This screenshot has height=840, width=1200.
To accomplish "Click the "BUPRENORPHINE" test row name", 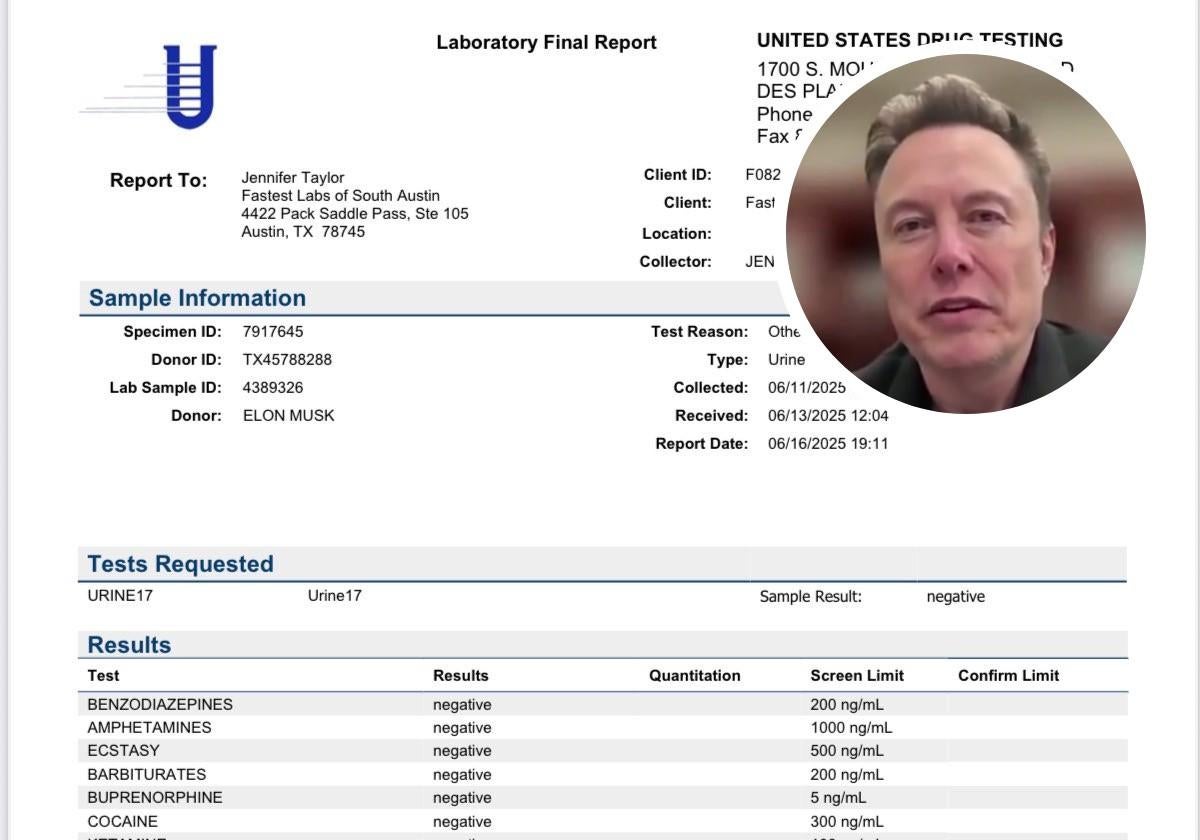I will [155, 798].
